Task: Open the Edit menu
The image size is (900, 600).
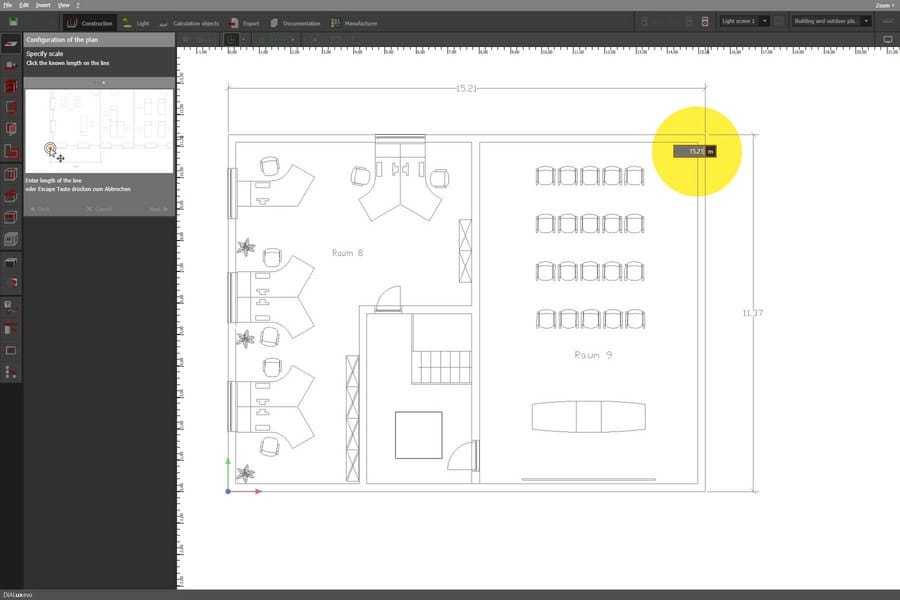Action: pyautogui.click(x=24, y=5)
